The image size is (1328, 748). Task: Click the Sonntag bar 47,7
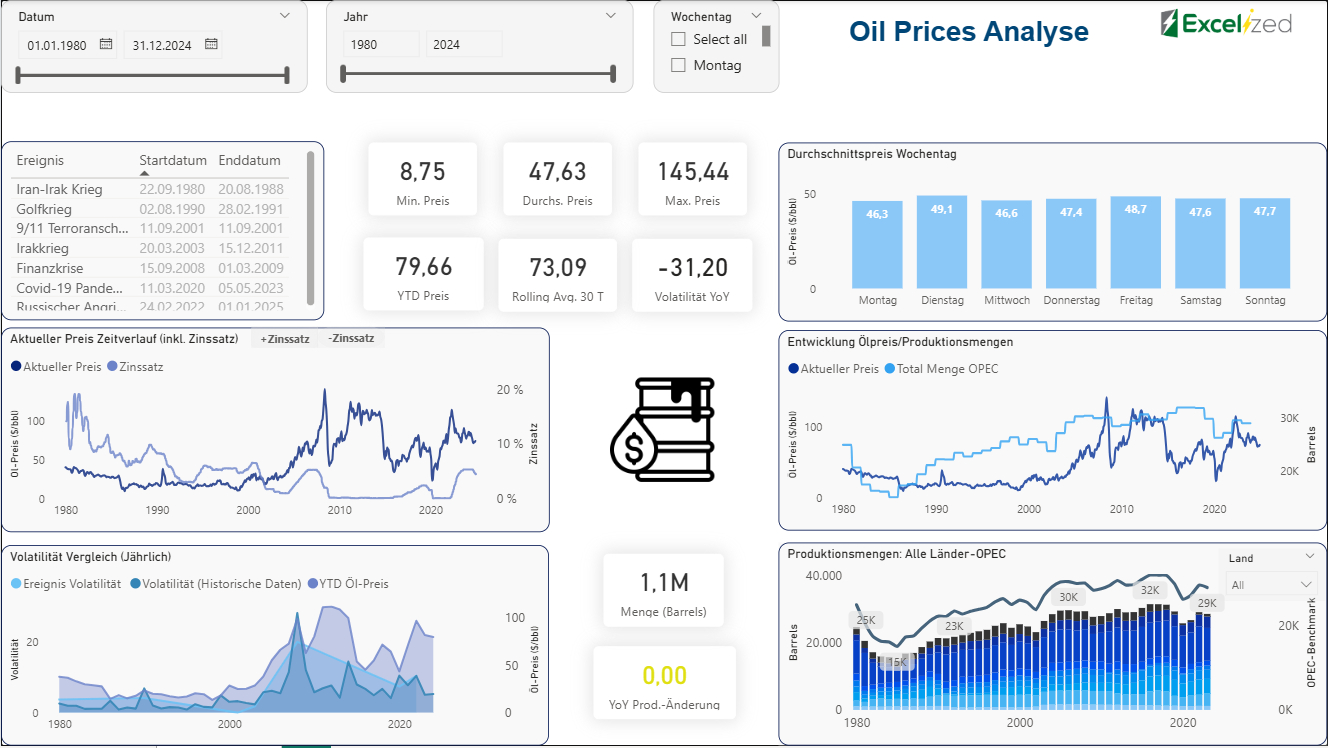[1265, 244]
